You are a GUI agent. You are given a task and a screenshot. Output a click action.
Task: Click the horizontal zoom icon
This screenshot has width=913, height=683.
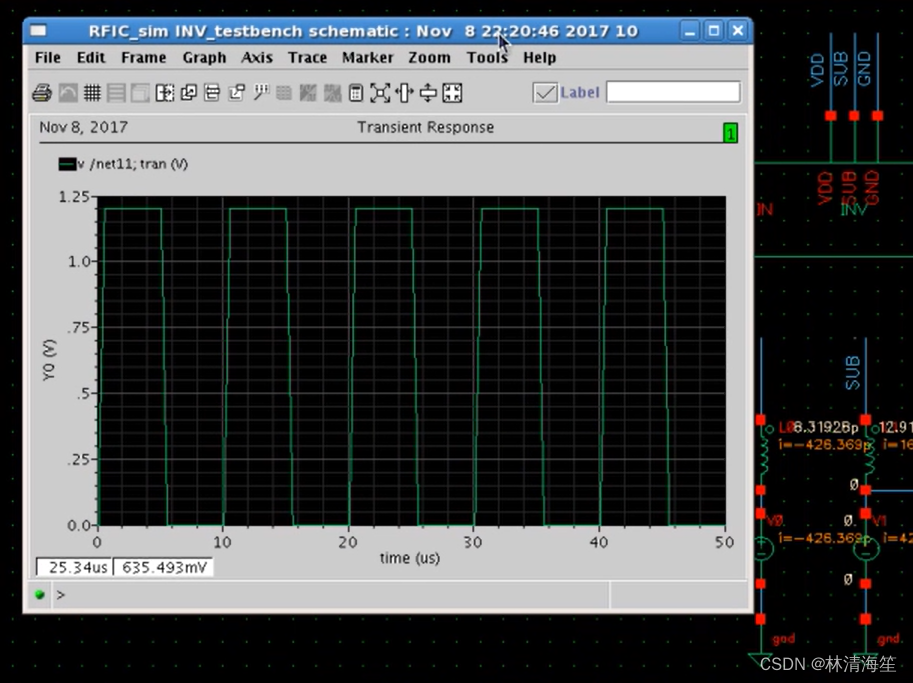click(404, 93)
